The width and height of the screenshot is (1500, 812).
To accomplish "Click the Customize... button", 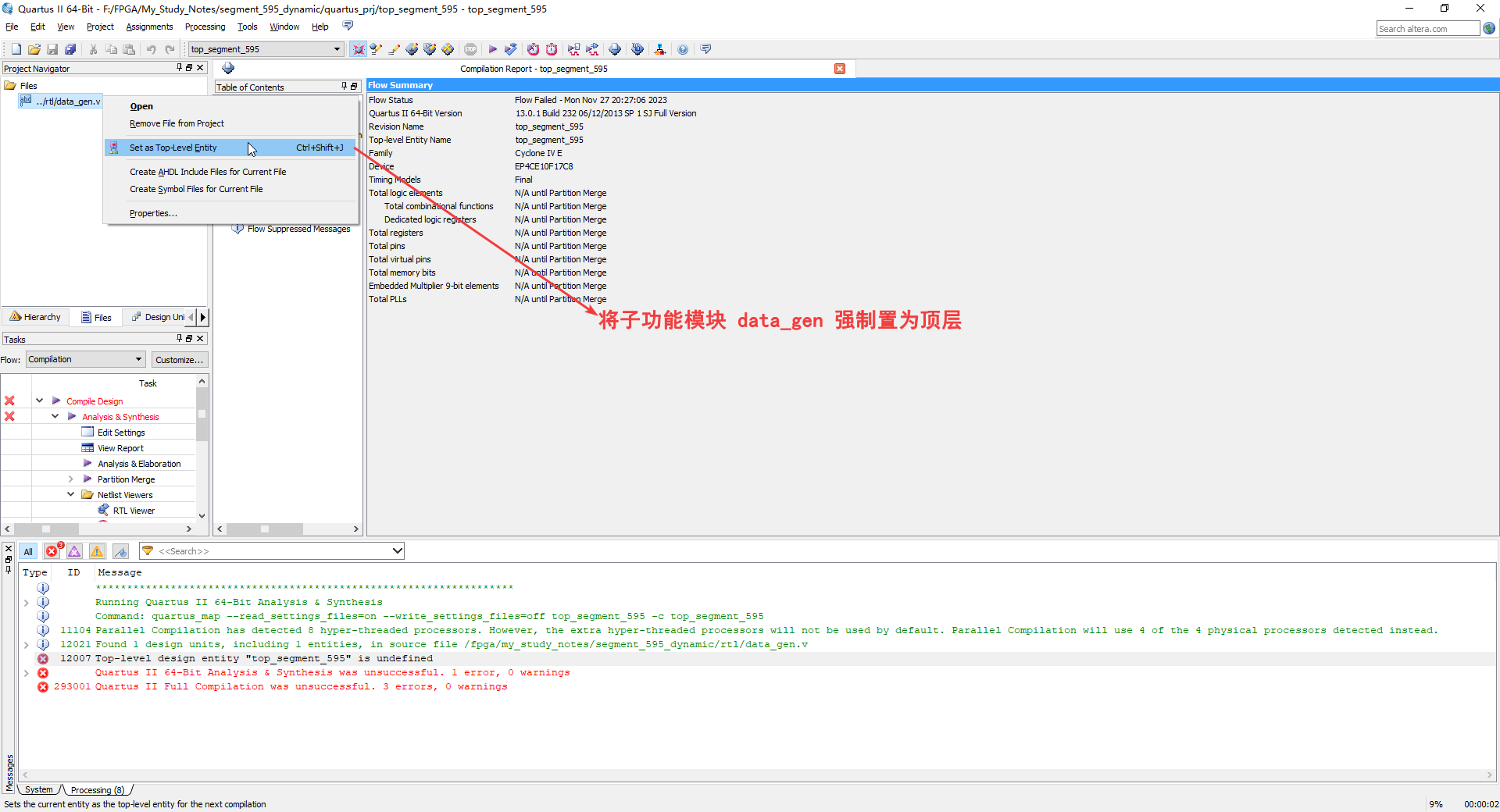I will (x=179, y=359).
